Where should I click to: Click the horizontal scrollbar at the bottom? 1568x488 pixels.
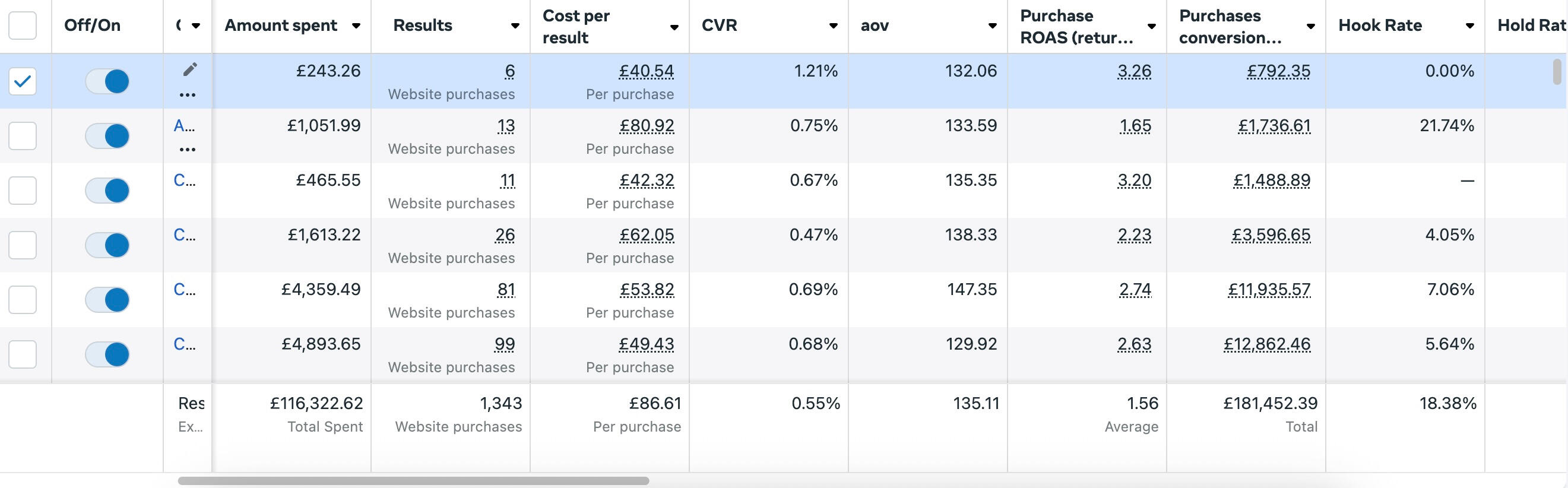coord(413,481)
